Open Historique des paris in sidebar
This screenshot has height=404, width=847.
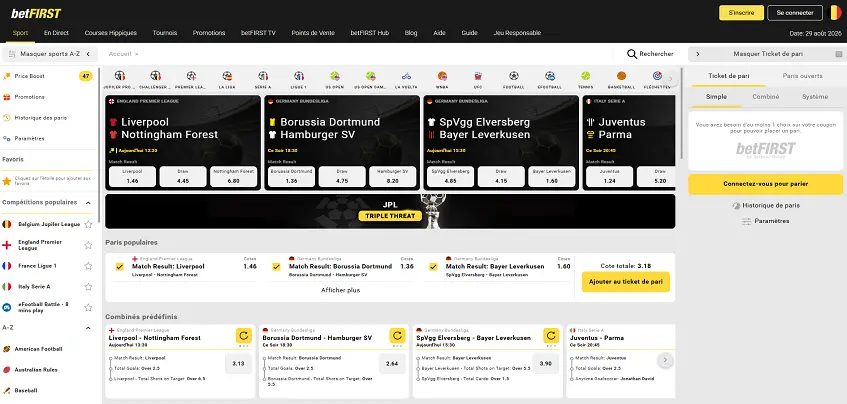tap(35, 118)
